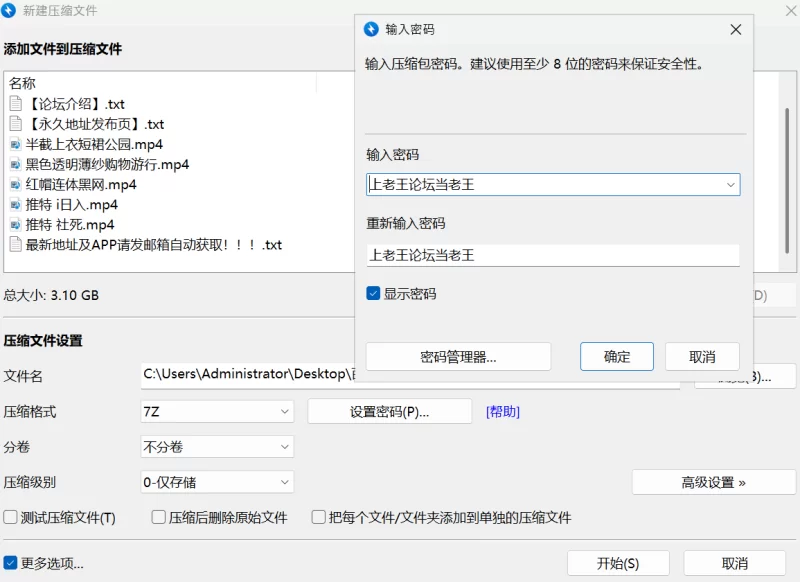Click 确定 in password dialog

pyautogui.click(x=617, y=357)
